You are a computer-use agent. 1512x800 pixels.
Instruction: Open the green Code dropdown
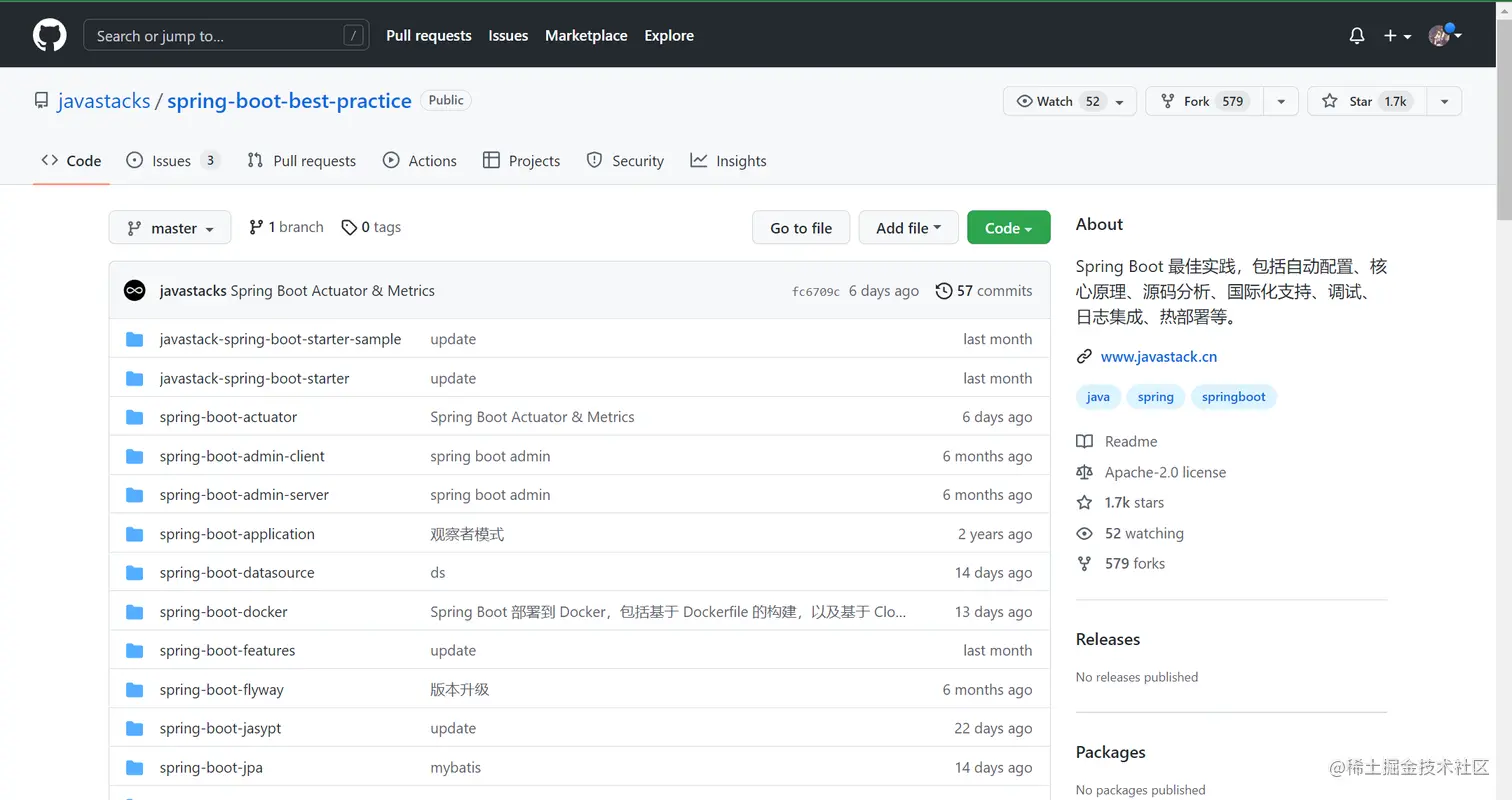coord(1009,228)
